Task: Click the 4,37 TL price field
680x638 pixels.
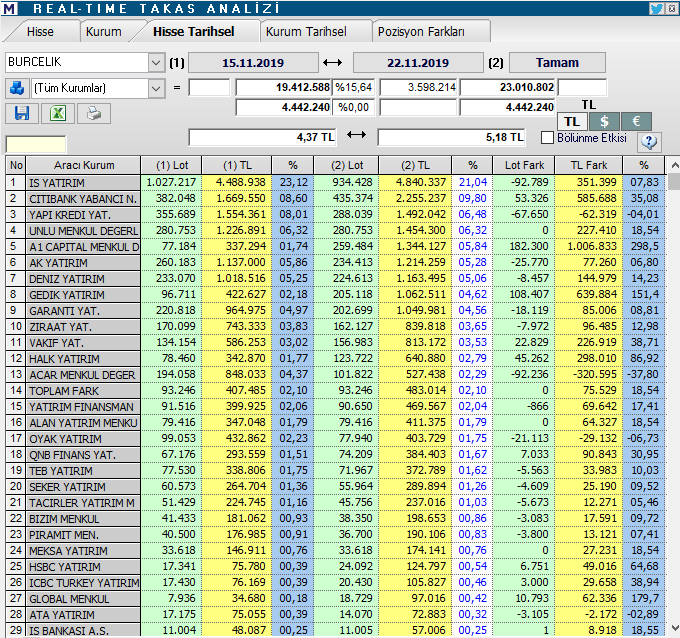Action: click(x=262, y=137)
